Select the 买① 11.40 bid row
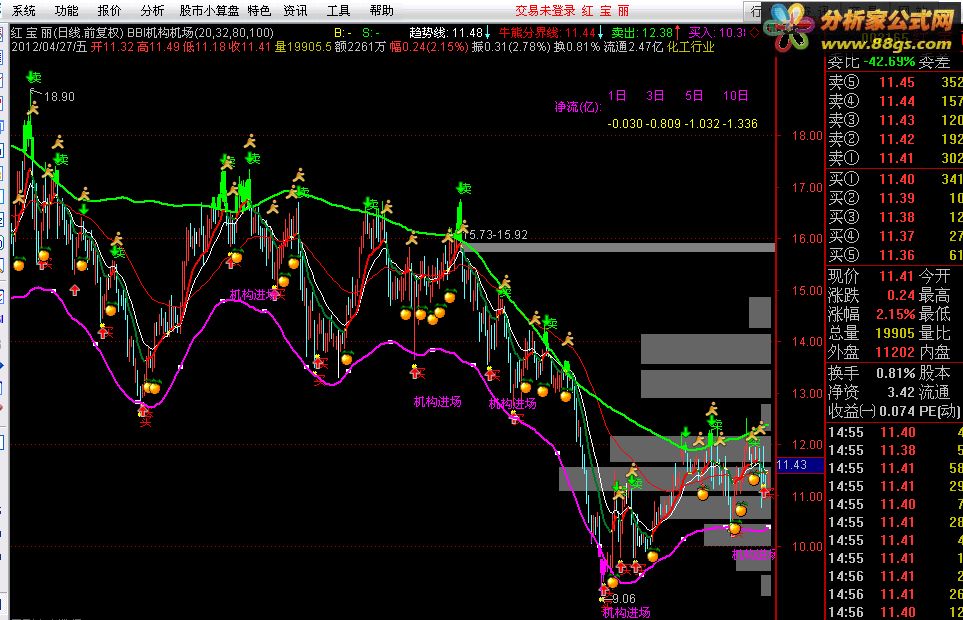963x620 pixels. [x=895, y=179]
